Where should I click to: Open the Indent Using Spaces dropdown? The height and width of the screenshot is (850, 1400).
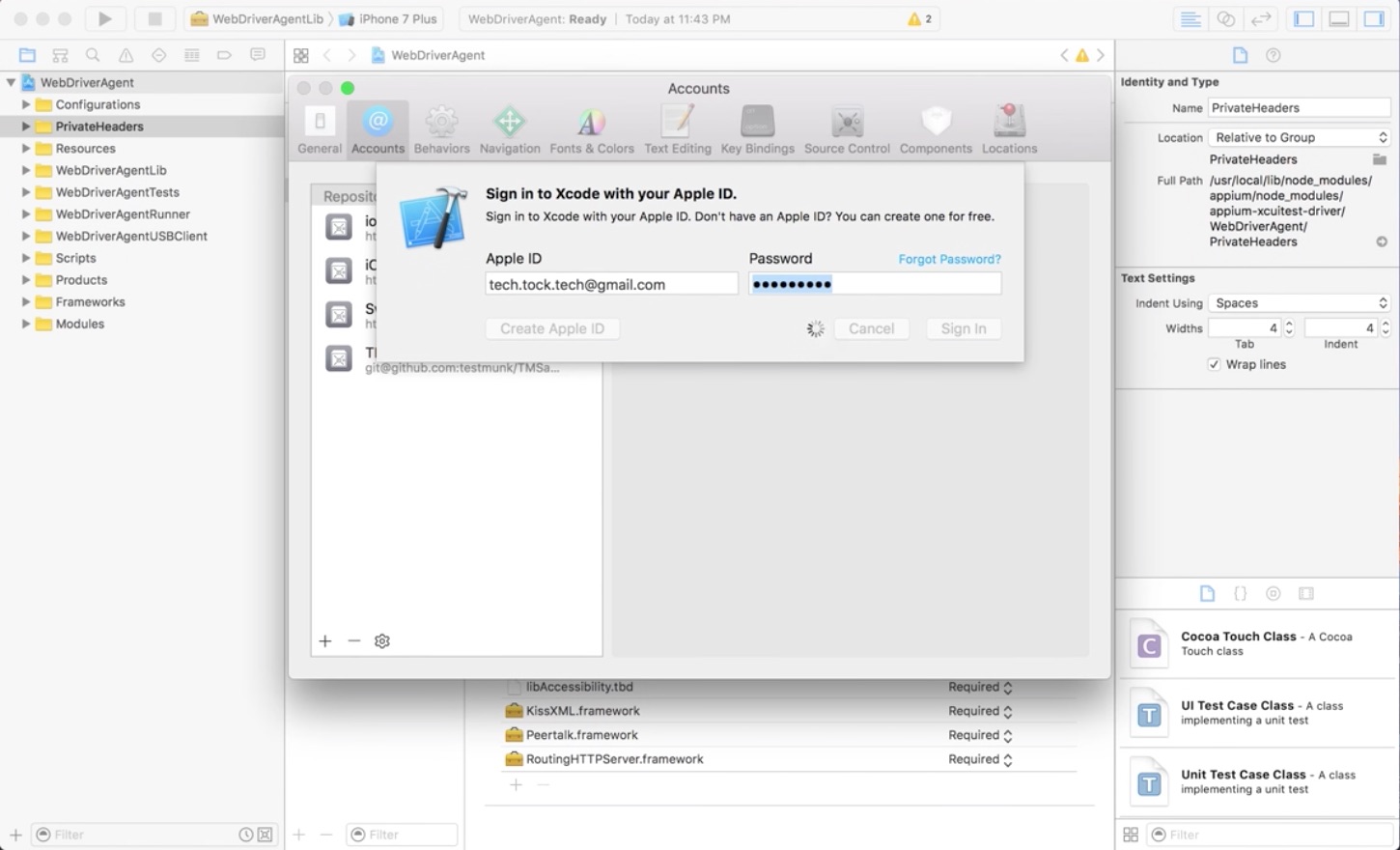click(1300, 303)
